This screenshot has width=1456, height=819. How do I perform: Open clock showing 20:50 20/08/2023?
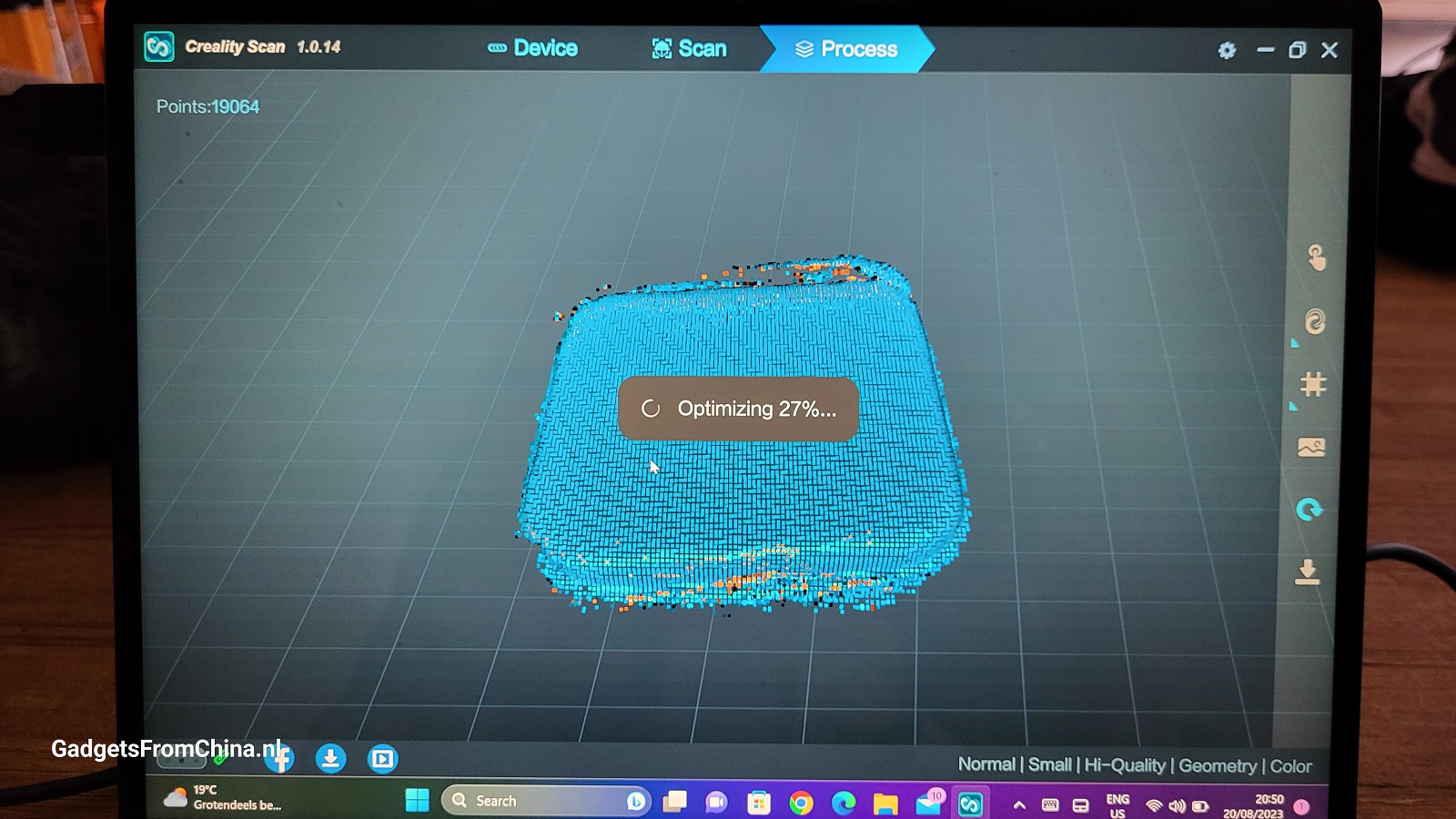pos(1254,806)
